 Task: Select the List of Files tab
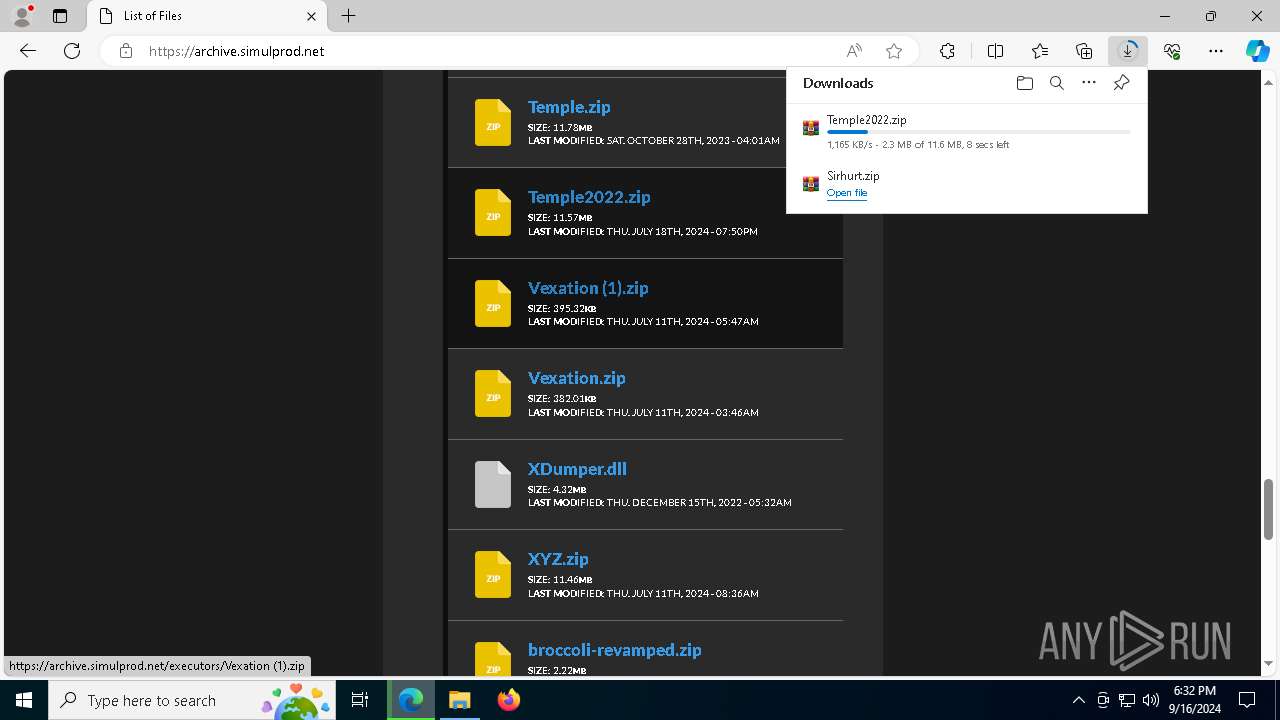[208, 16]
